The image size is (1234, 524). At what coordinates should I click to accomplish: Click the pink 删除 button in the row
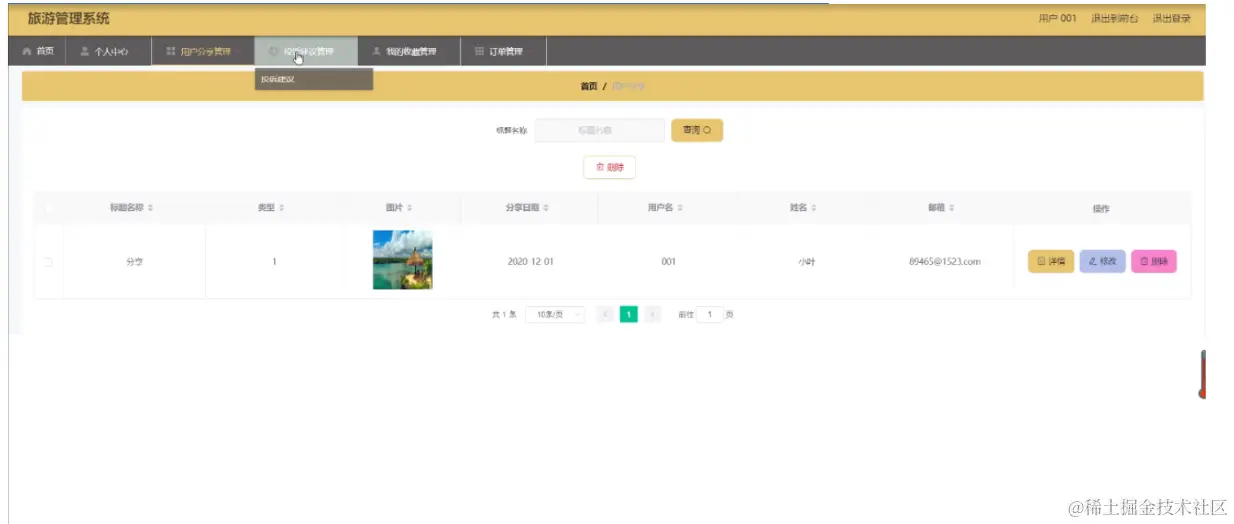[x=1154, y=261]
